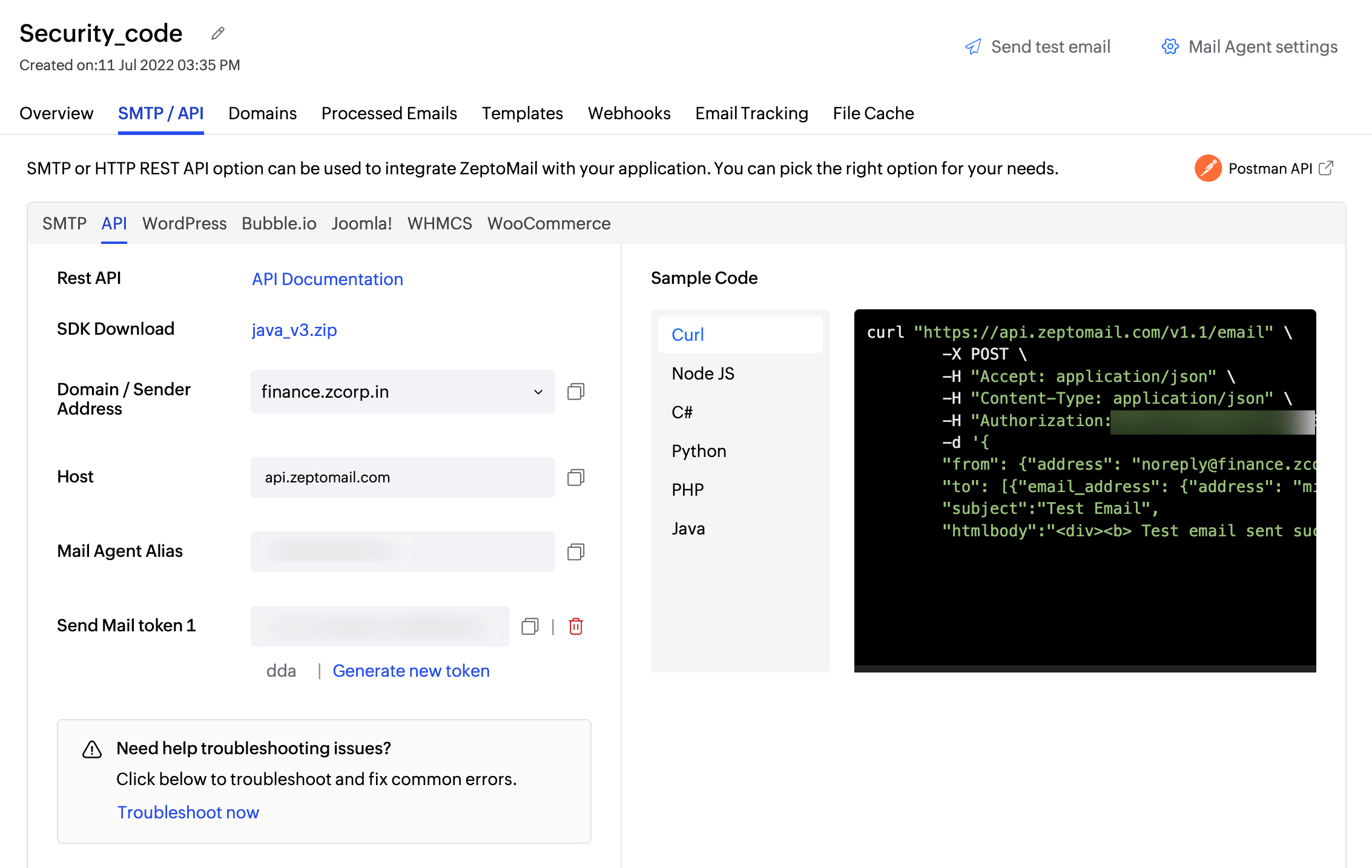Viewport: 1372px width, 868px height.
Task: Click the Send test email paper plane icon
Action: click(973, 47)
